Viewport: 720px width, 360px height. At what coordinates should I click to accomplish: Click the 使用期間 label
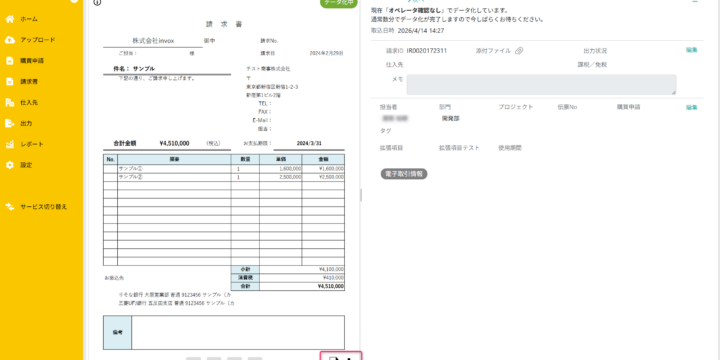(x=510, y=148)
